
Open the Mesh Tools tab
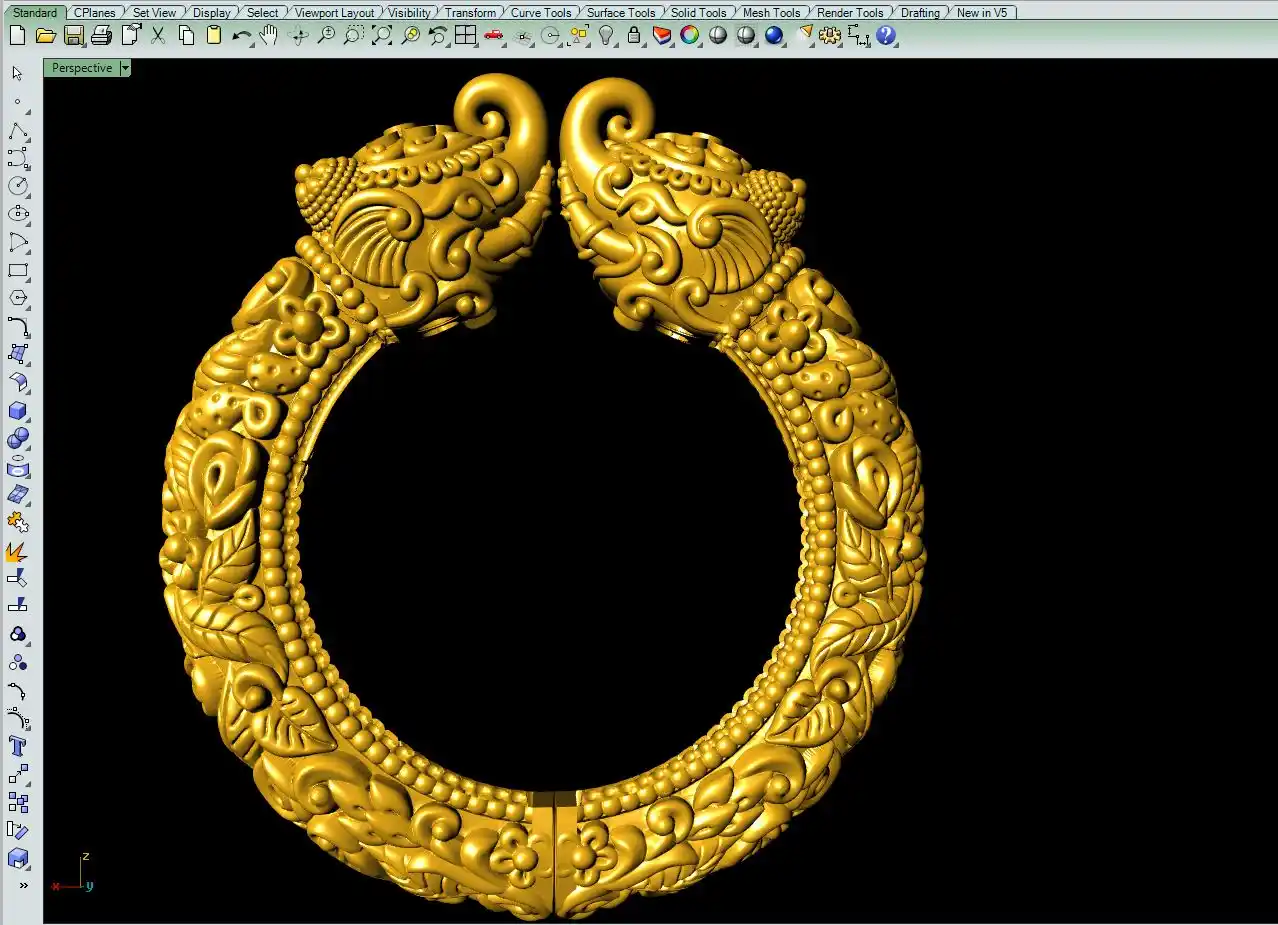pyautogui.click(x=771, y=13)
